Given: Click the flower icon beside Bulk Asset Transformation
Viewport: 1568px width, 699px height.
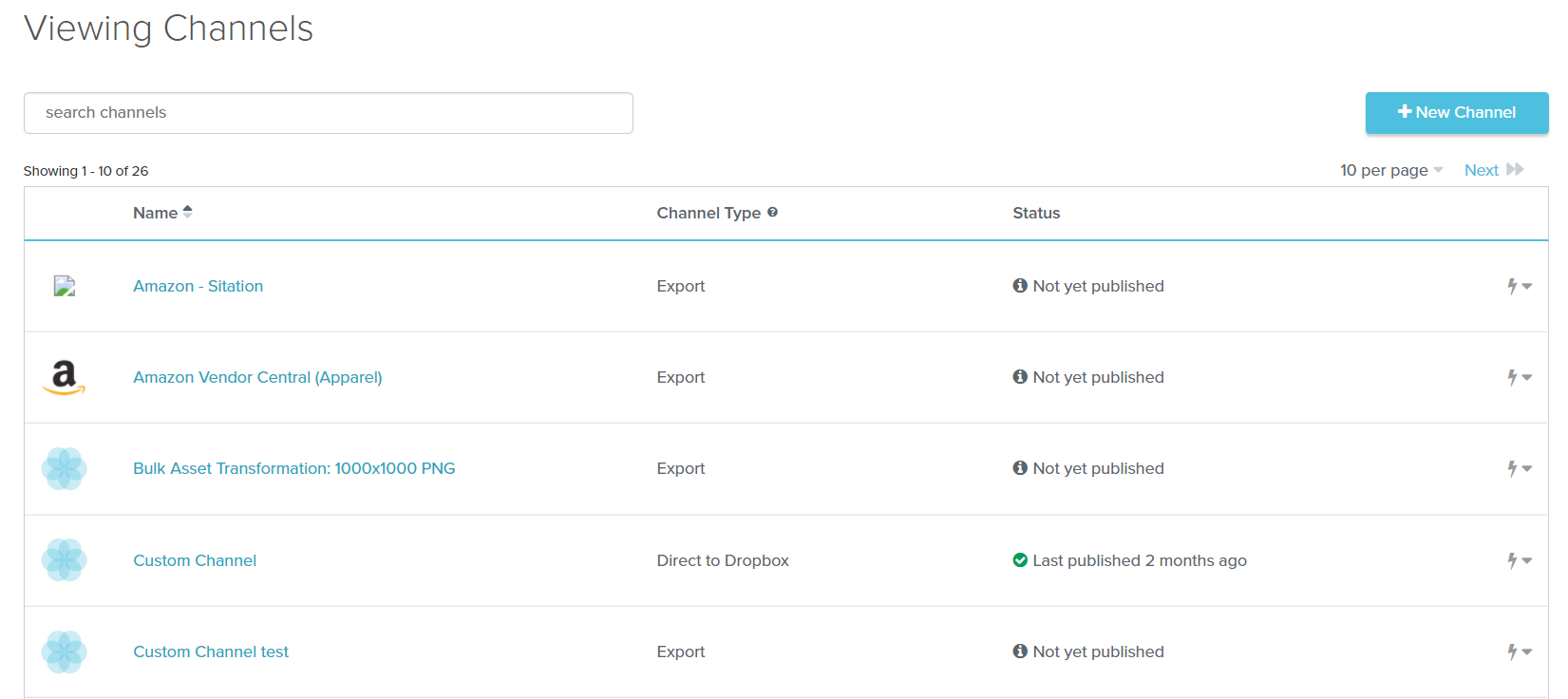Looking at the screenshot, I should [x=64, y=469].
